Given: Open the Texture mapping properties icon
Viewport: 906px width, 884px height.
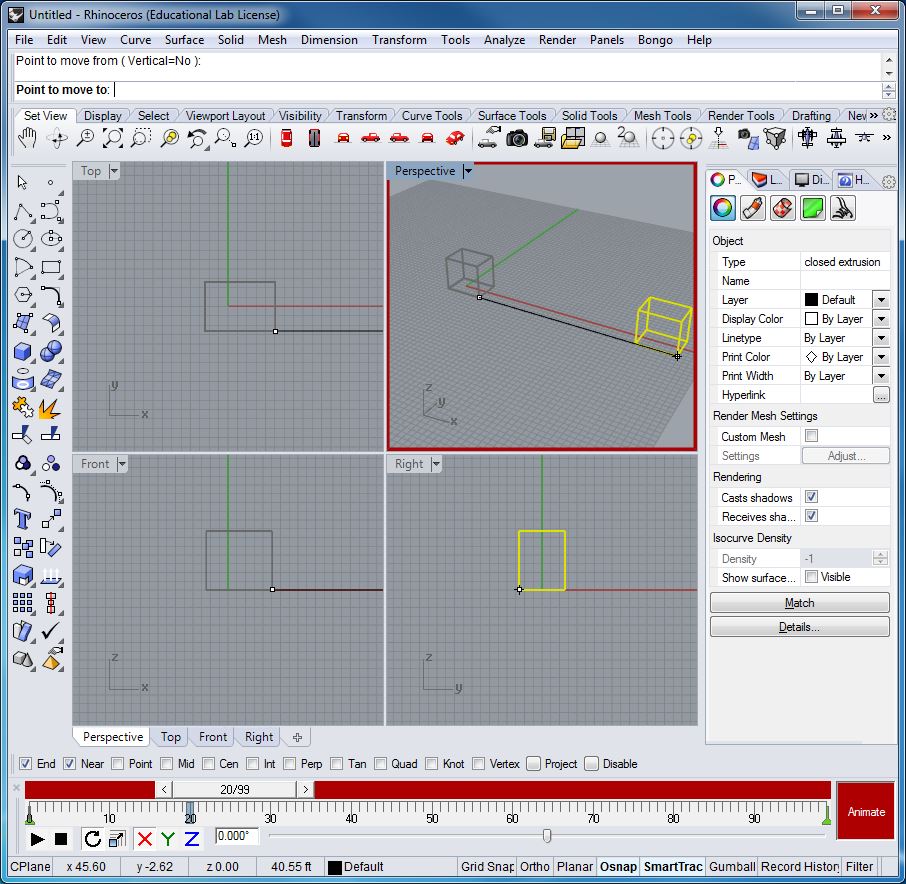Looking at the screenshot, I should pyautogui.click(x=782, y=208).
